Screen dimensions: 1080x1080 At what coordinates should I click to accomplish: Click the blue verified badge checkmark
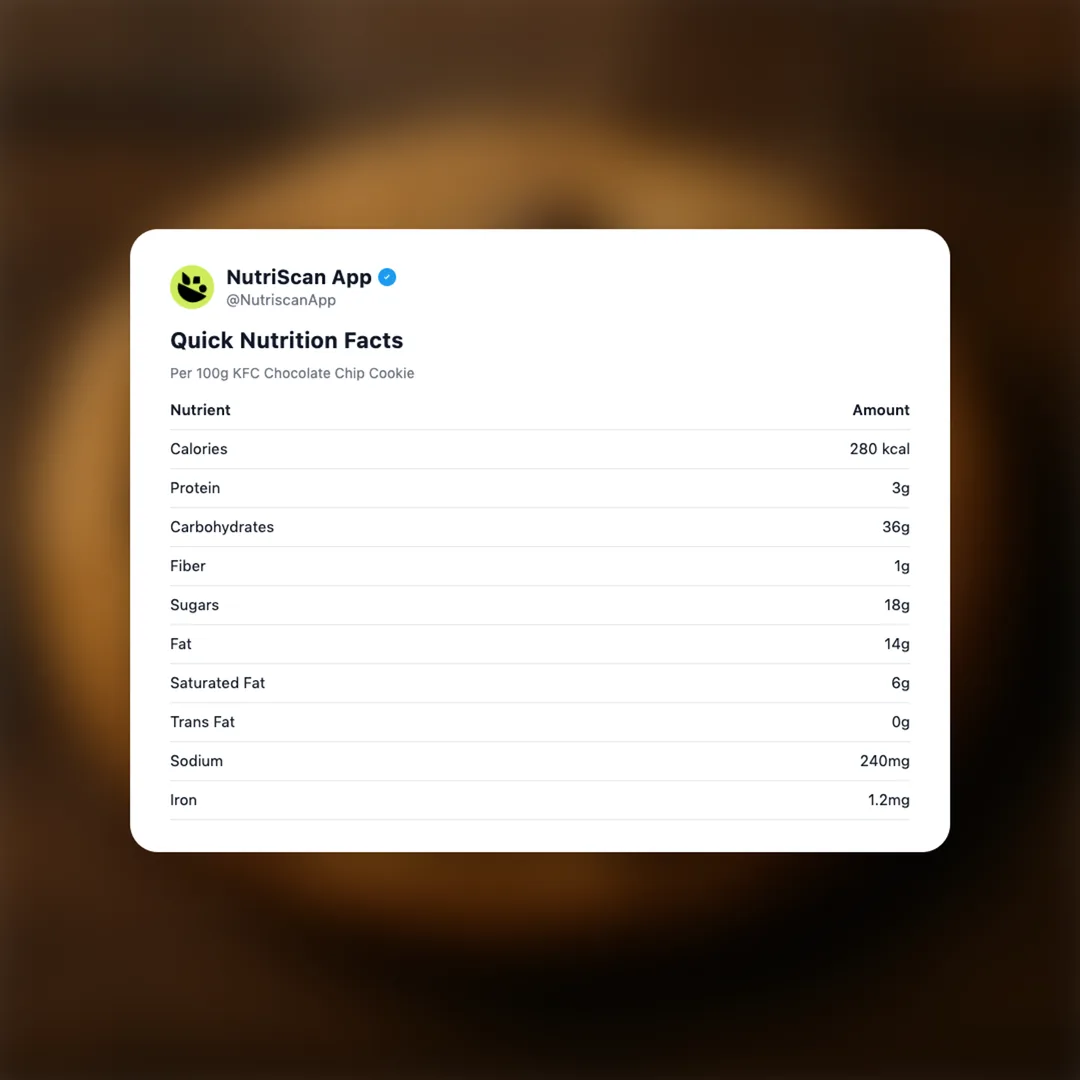(387, 277)
